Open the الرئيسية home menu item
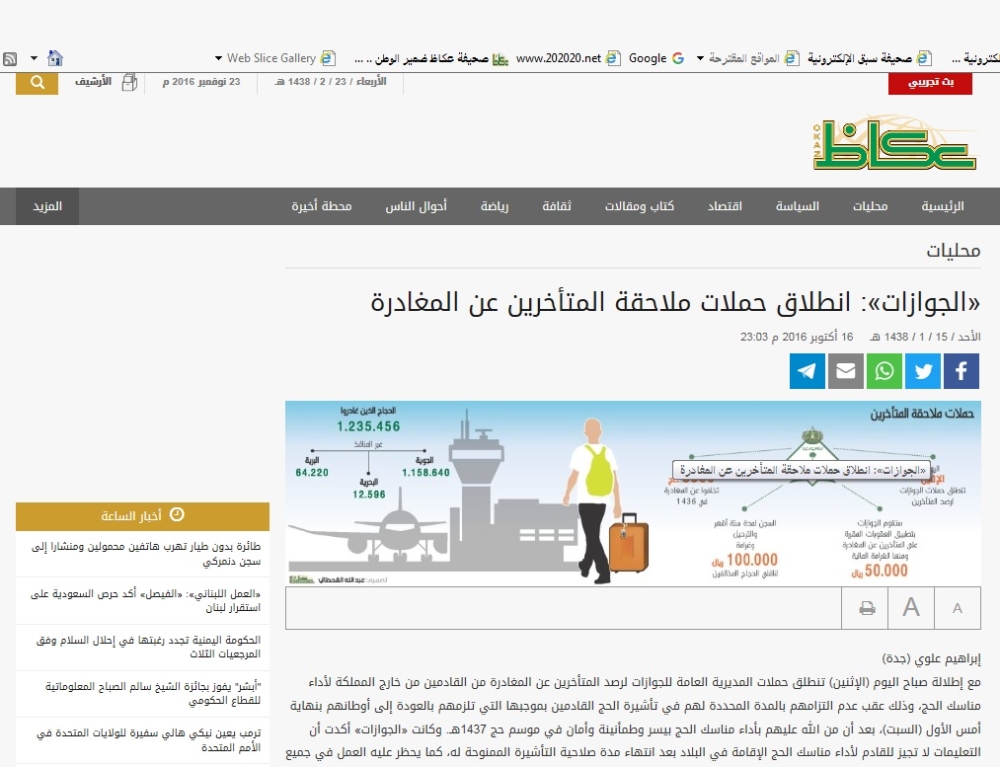 942,206
